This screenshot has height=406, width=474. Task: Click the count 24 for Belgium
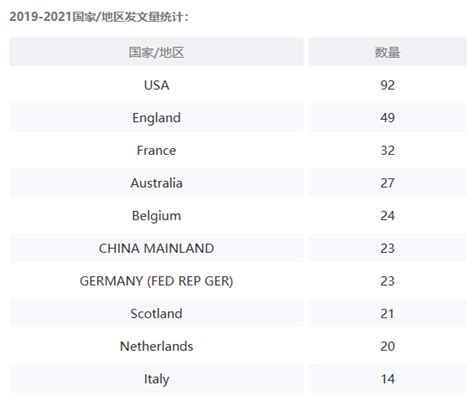coord(387,216)
